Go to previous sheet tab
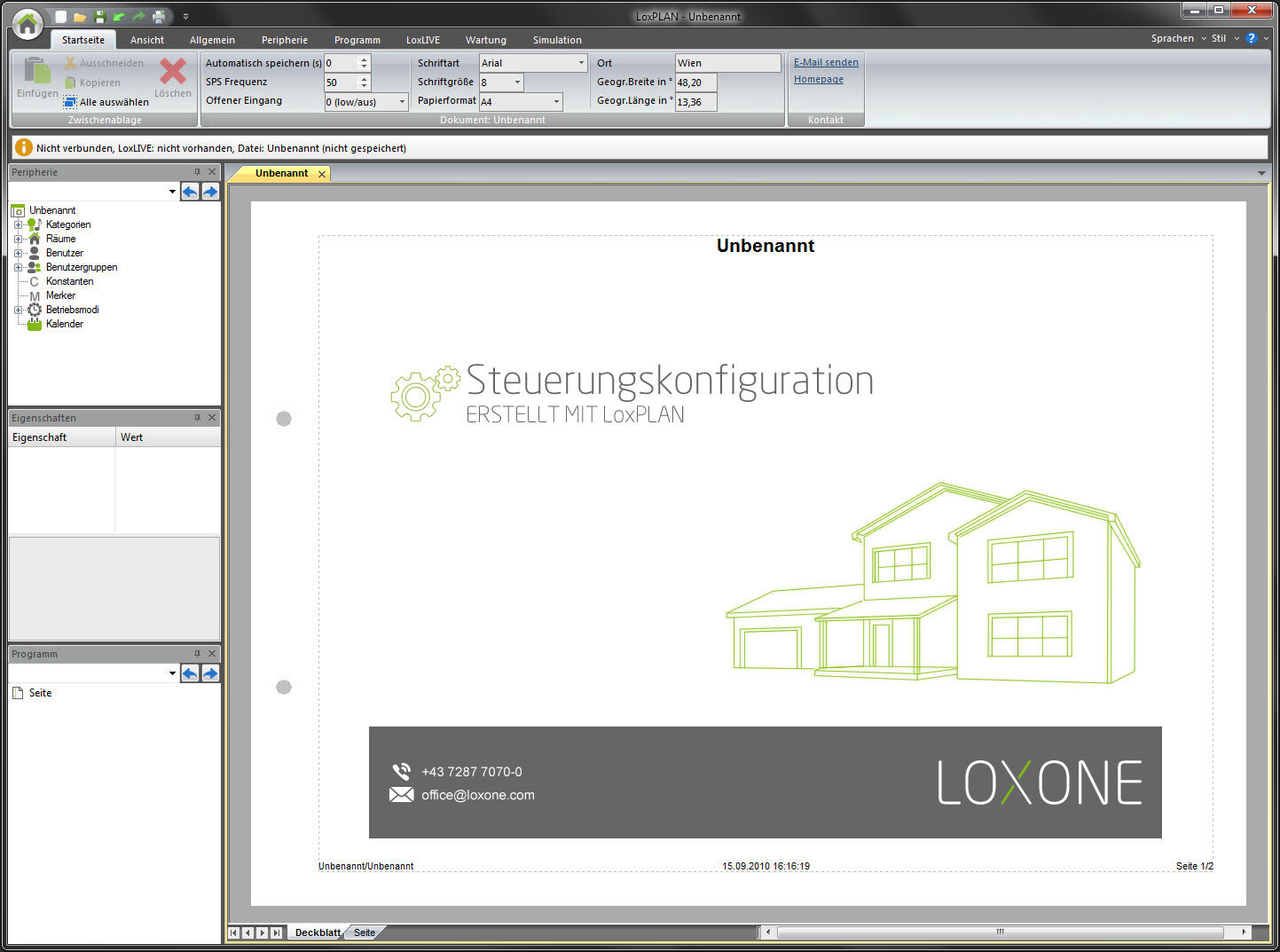 point(247,932)
